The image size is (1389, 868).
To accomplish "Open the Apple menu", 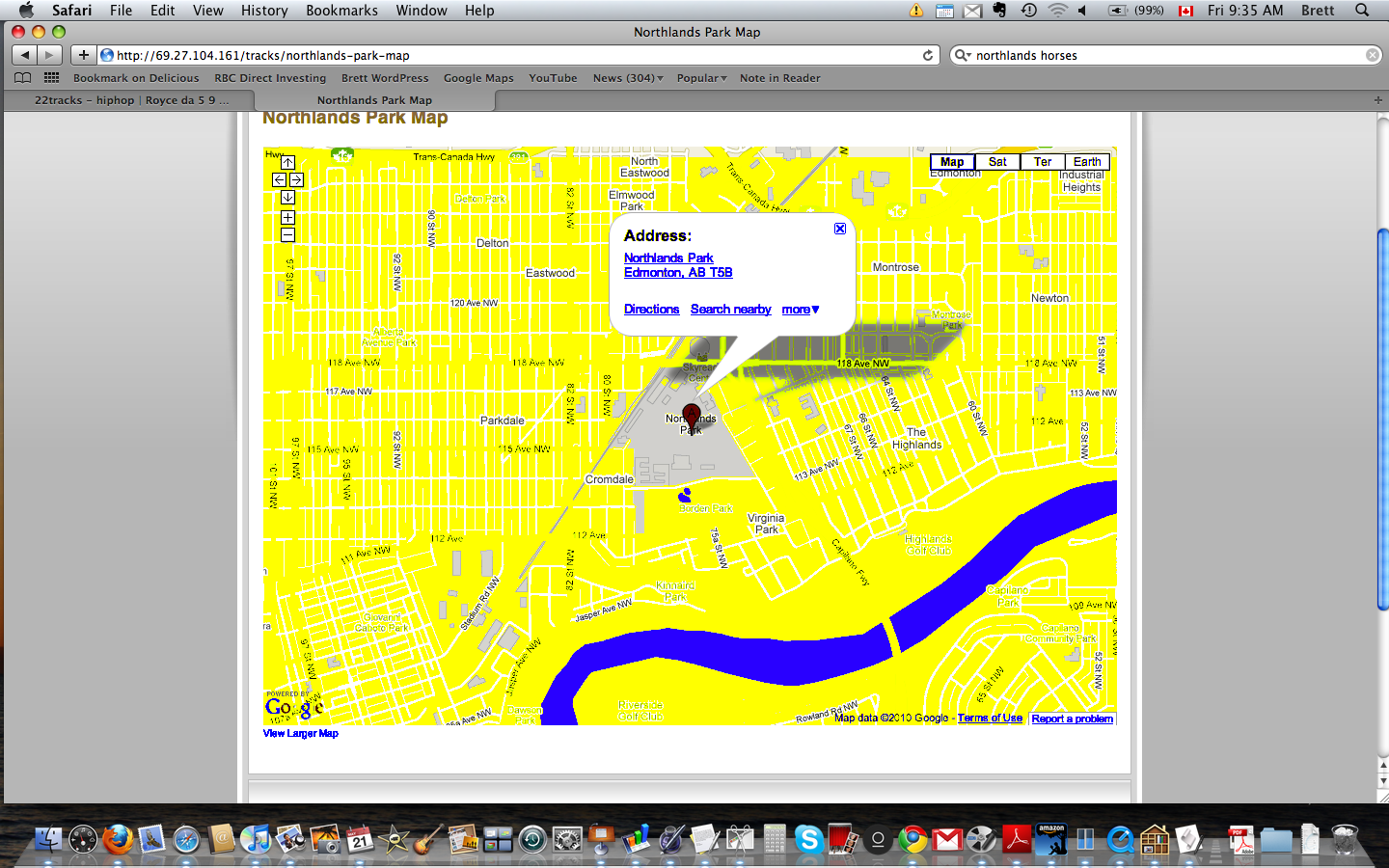I will point(26,11).
